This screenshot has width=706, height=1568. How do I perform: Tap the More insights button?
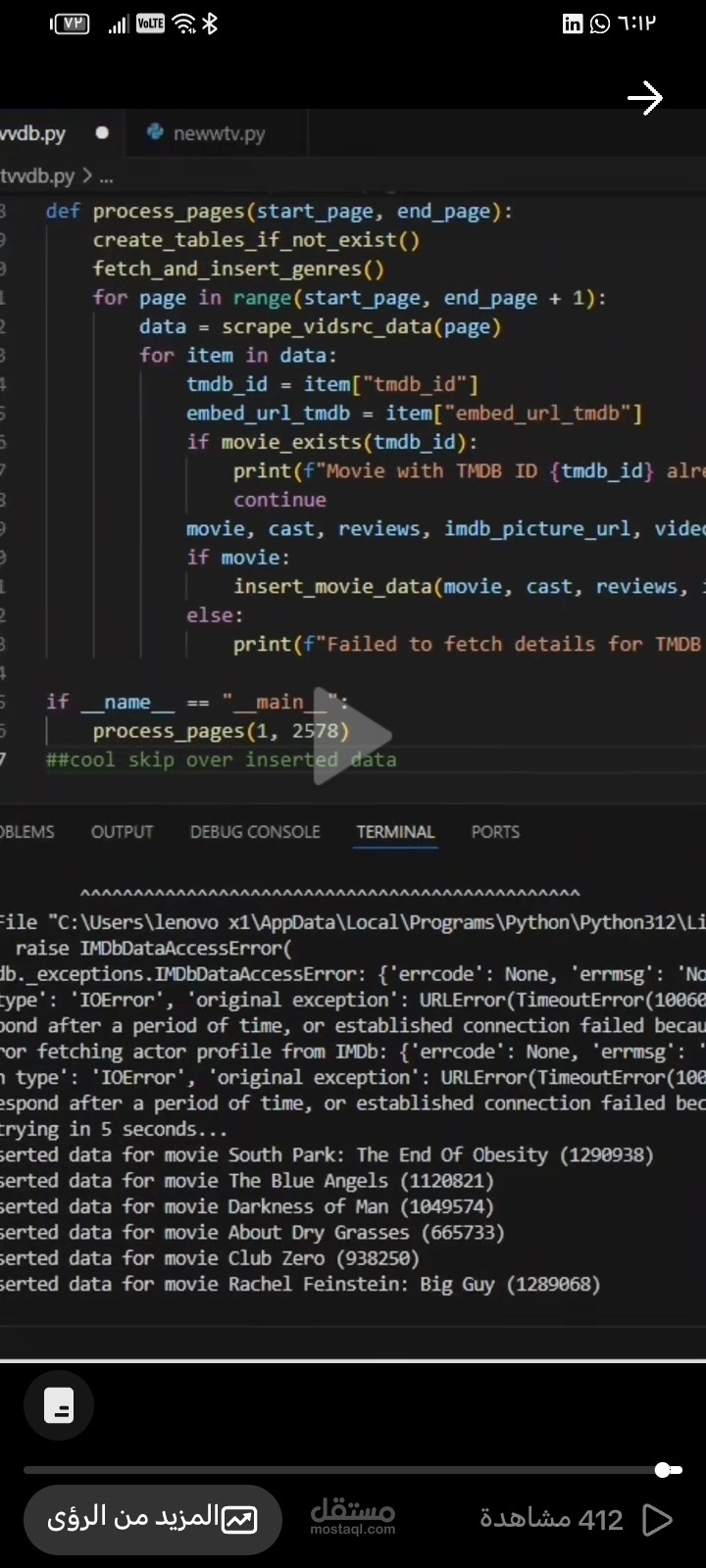coord(152,1519)
